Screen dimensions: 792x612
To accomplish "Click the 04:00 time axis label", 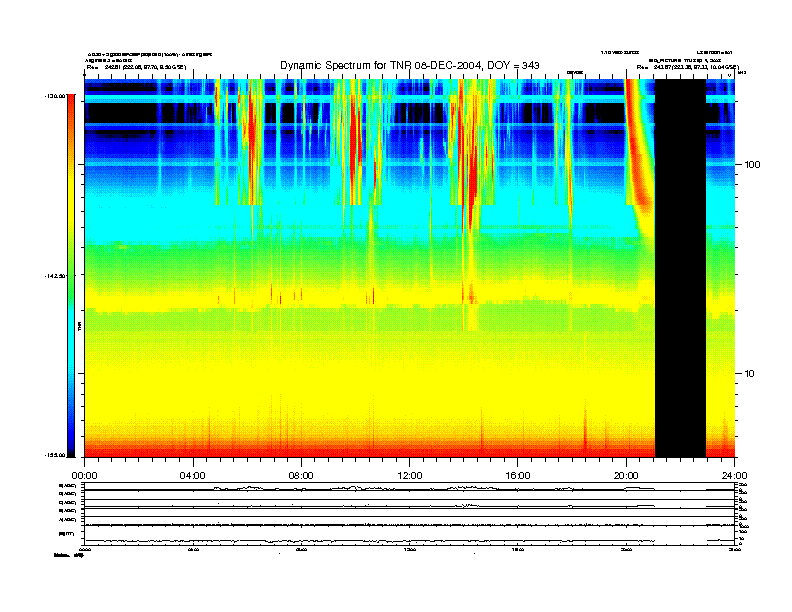I will point(192,476).
